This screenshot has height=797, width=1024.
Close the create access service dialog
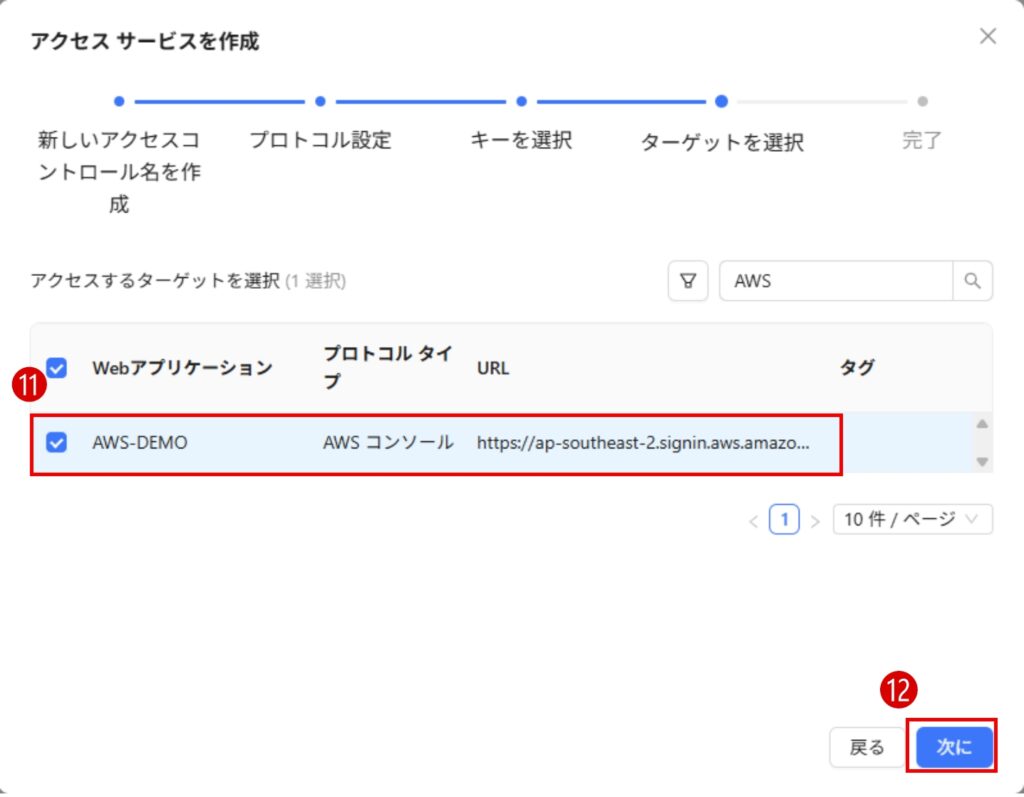(988, 37)
